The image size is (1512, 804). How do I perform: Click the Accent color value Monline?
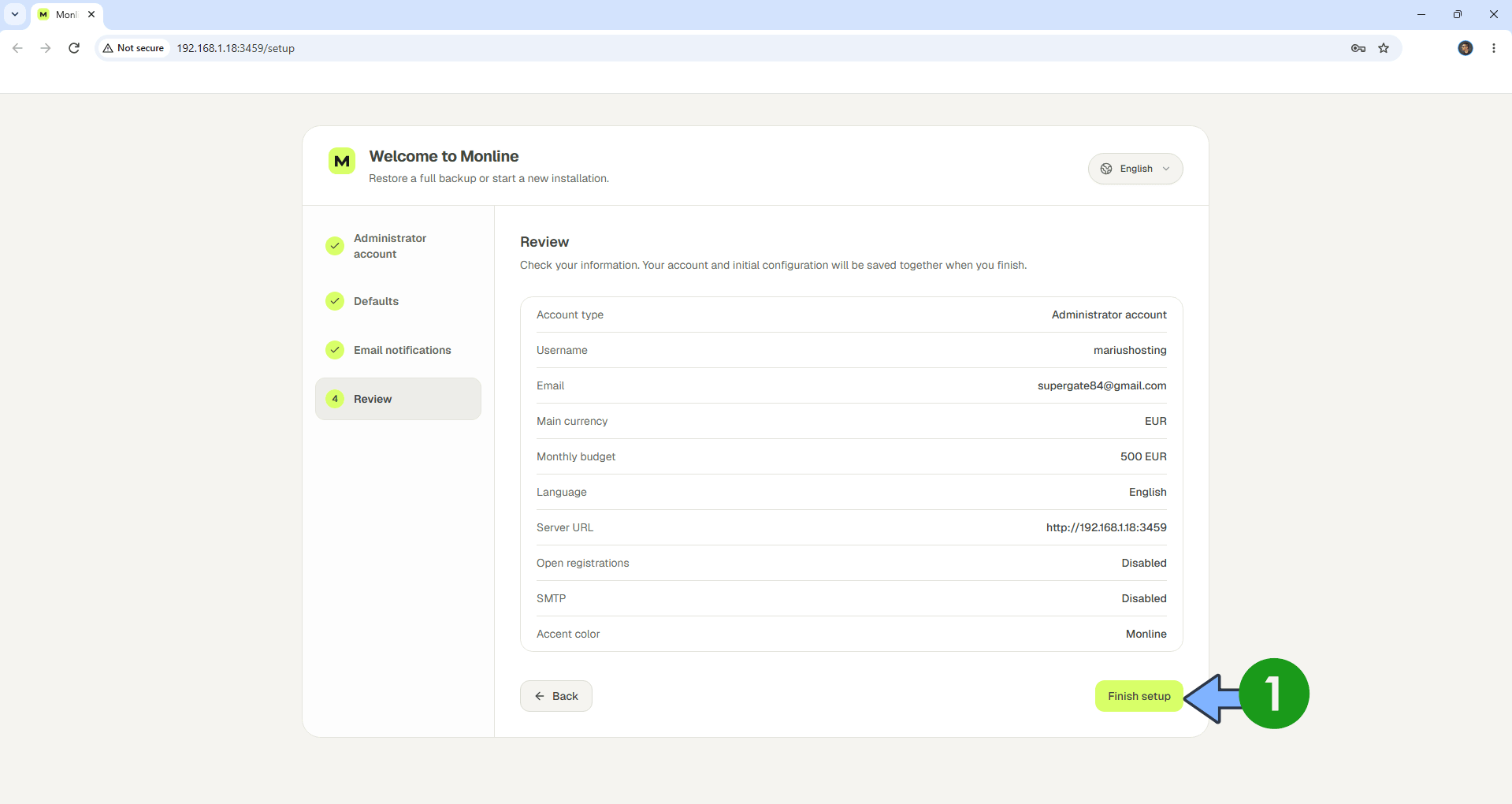1146,634
